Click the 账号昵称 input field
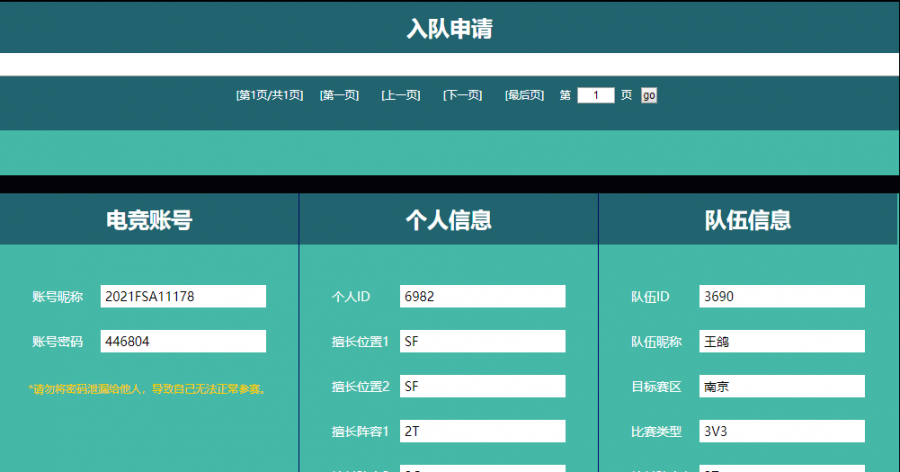This screenshot has width=900, height=472. [183, 296]
